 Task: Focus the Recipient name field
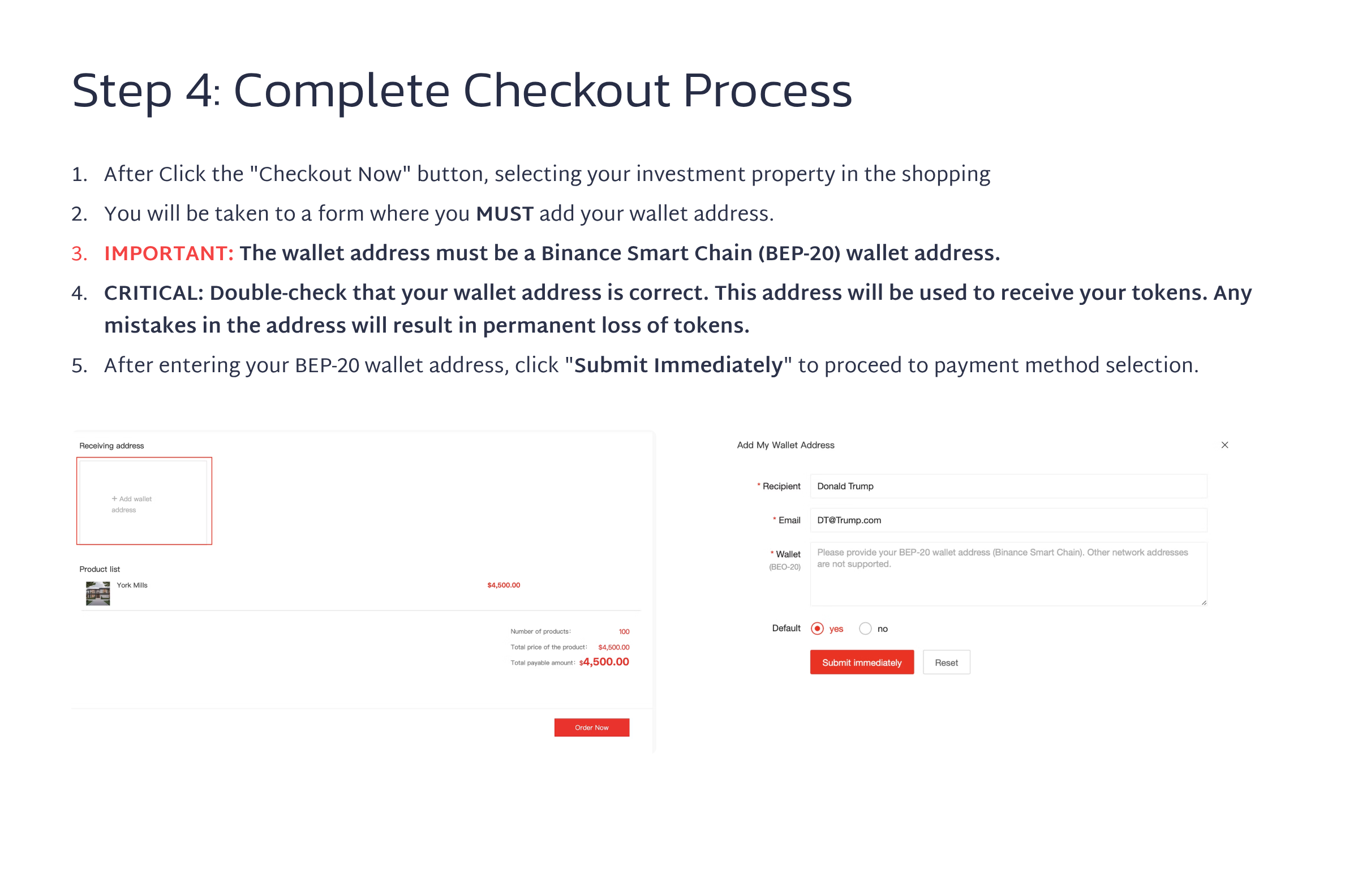(1008, 486)
